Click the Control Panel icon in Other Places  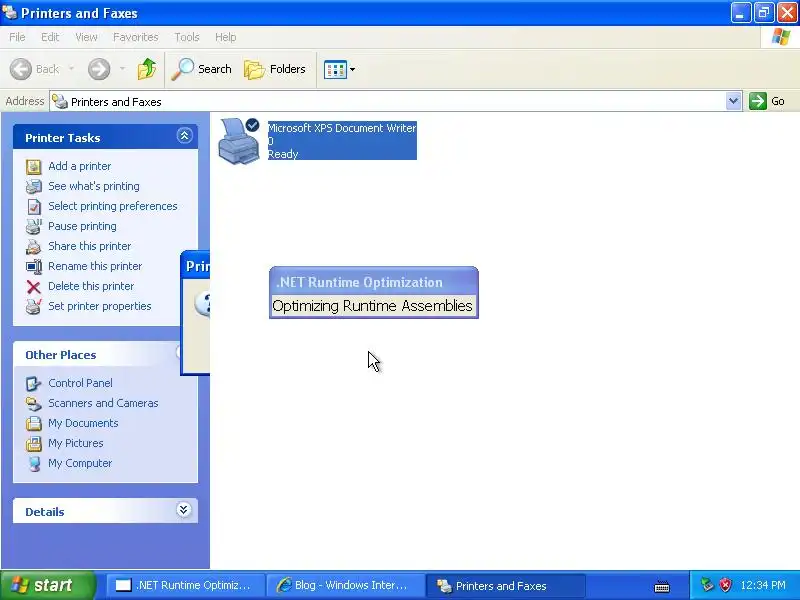34,384
